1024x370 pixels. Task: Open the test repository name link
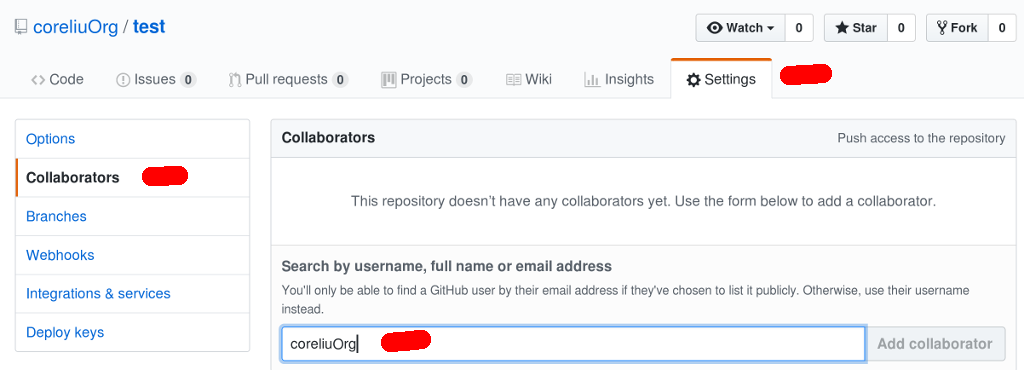pyautogui.click(x=150, y=27)
